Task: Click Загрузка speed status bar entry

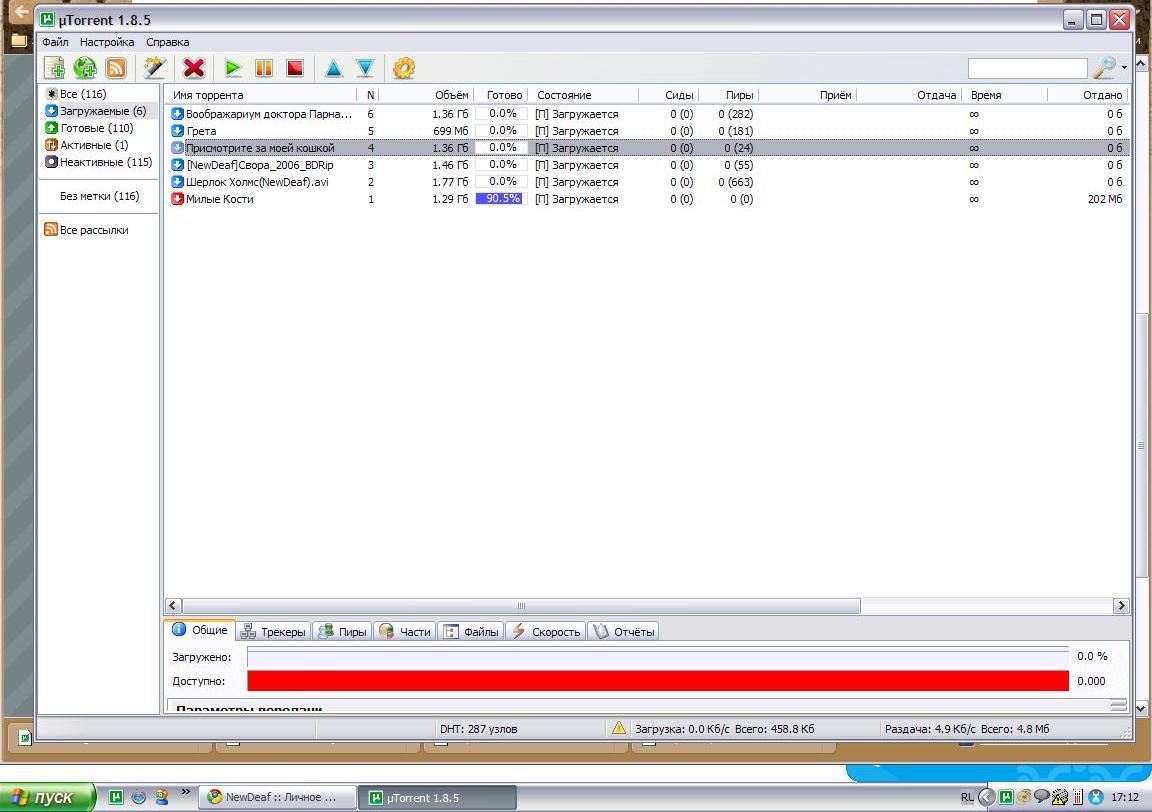Action: coord(724,729)
